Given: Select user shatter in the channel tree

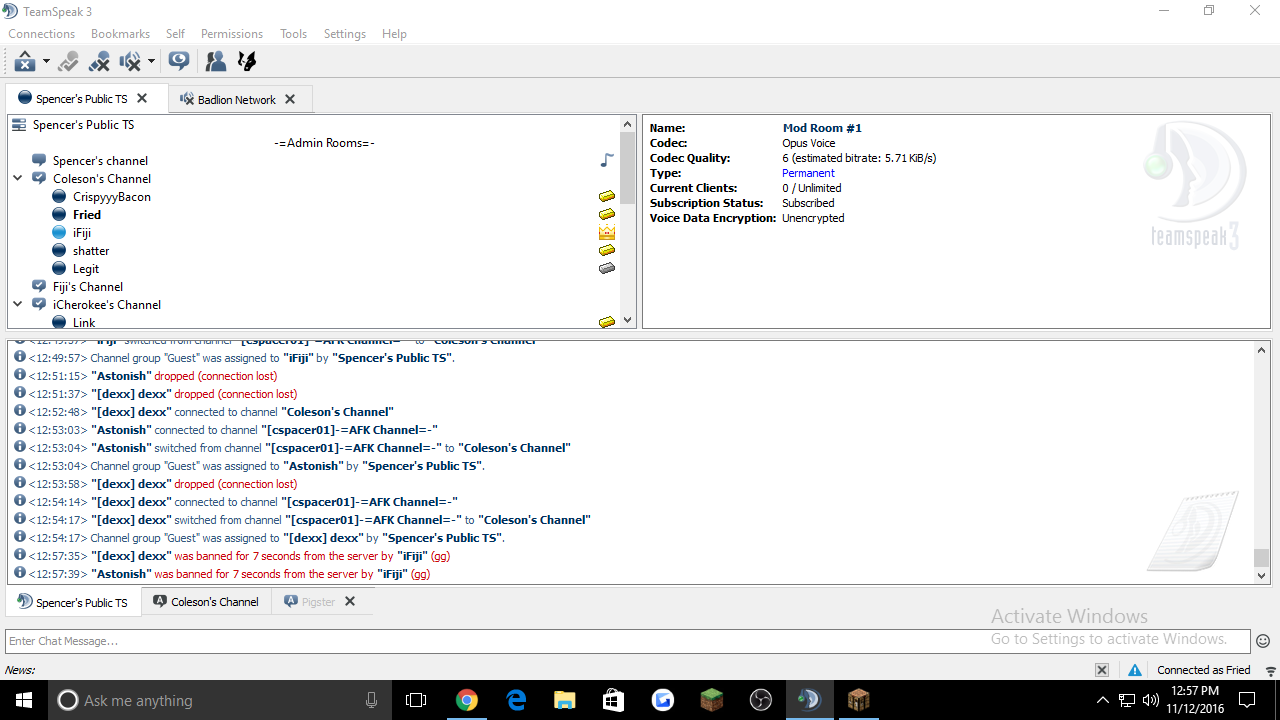Looking at the screenshot, I should (x=91, y=251).
